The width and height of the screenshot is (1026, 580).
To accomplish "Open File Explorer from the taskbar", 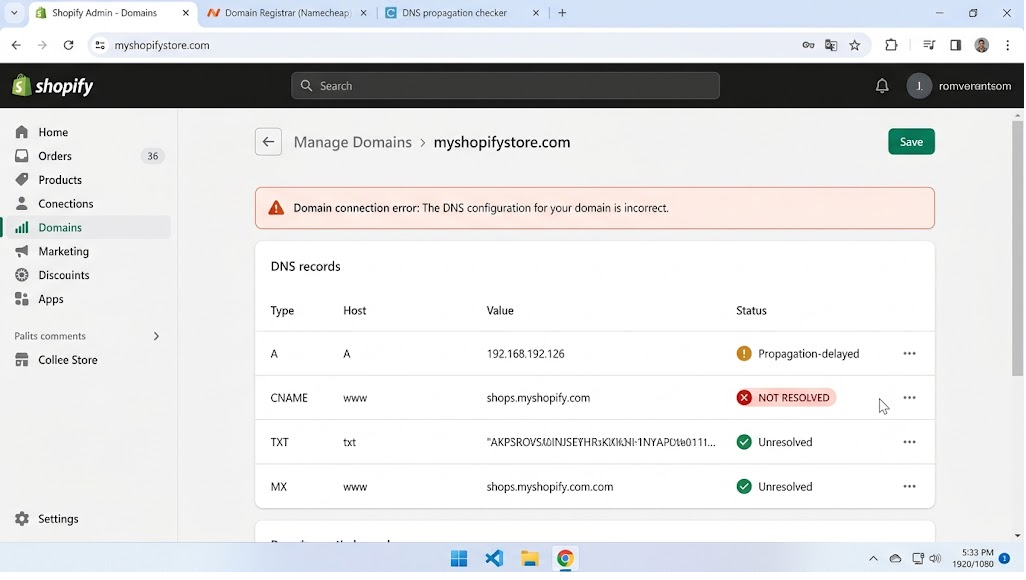I will point(529,558).
